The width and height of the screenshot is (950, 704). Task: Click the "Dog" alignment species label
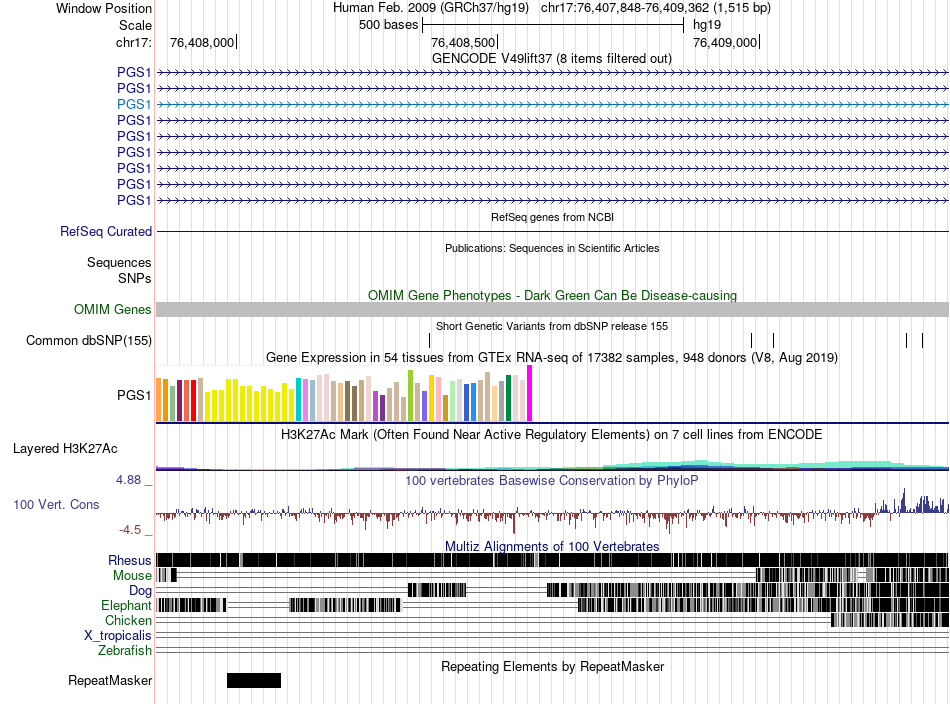coord(140,591)
